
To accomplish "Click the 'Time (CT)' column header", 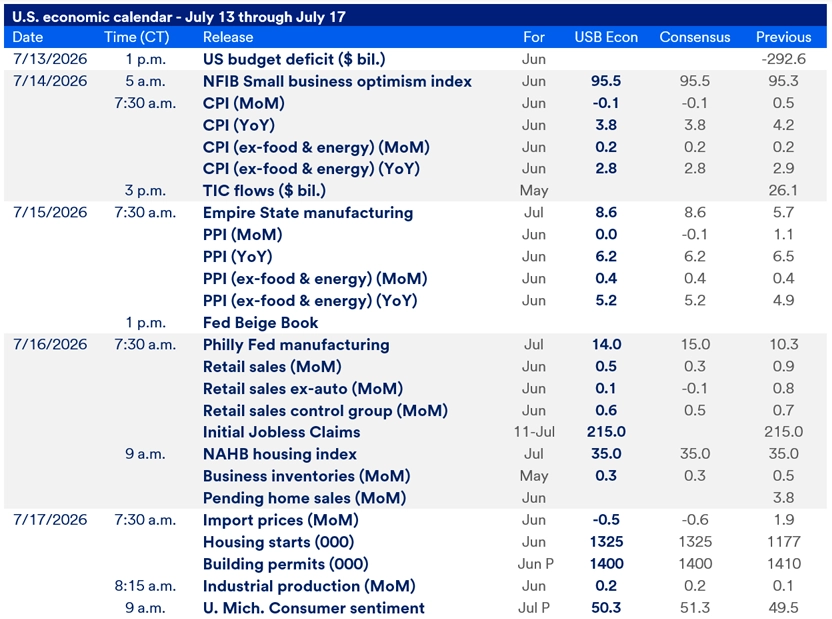I will pyautogui.click(x=136, y=37).
